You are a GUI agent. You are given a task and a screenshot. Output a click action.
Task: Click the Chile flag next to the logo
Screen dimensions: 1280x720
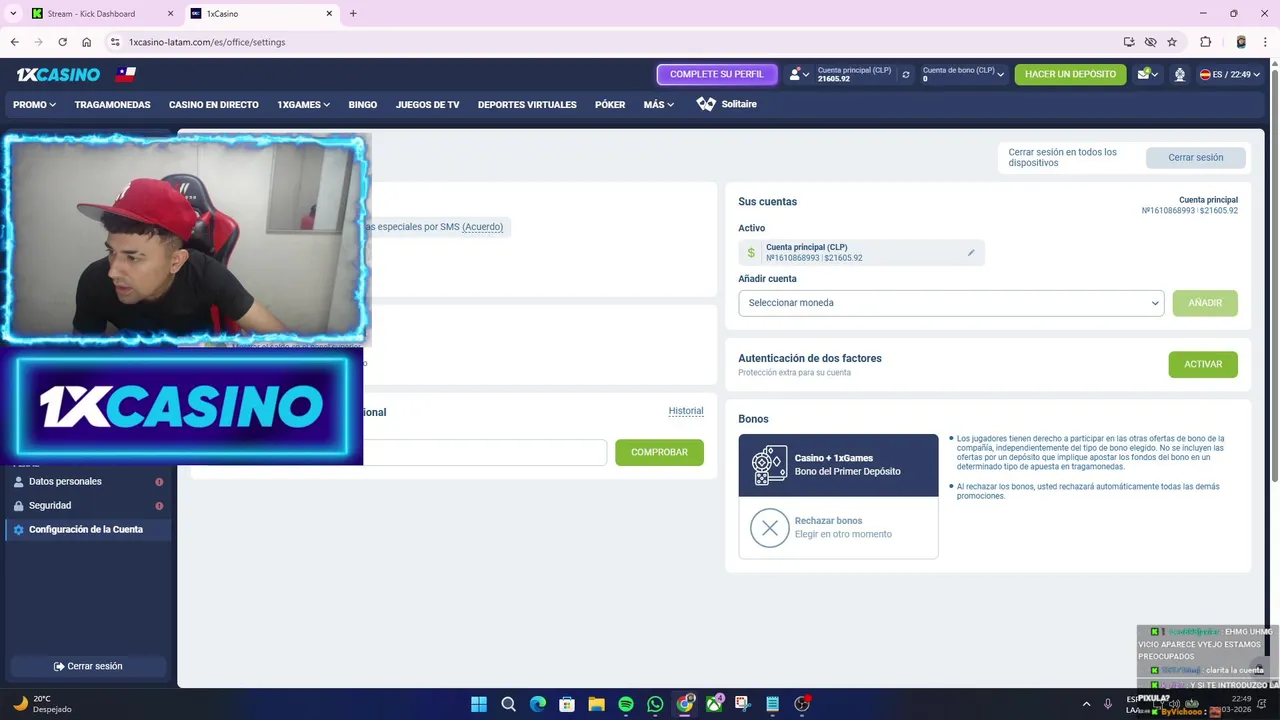pos(125,74)
